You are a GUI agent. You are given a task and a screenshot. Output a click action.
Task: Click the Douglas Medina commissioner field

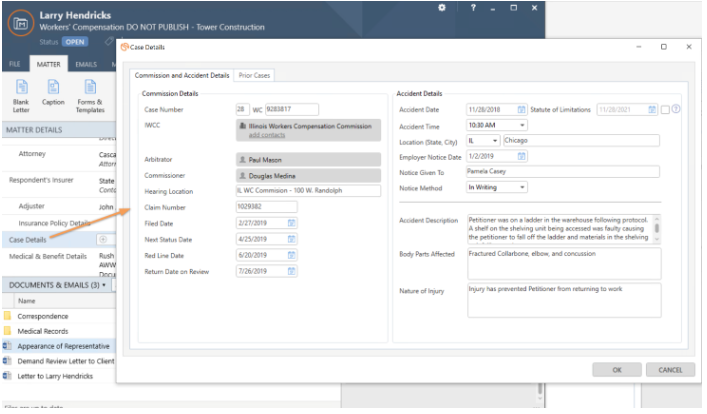coord(308,176)
